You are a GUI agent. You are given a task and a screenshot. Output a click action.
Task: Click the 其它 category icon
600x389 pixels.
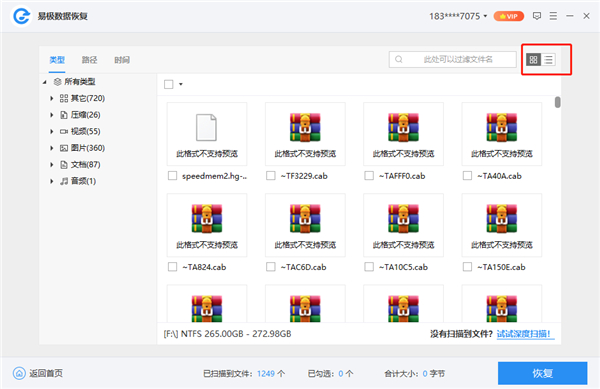64,98
